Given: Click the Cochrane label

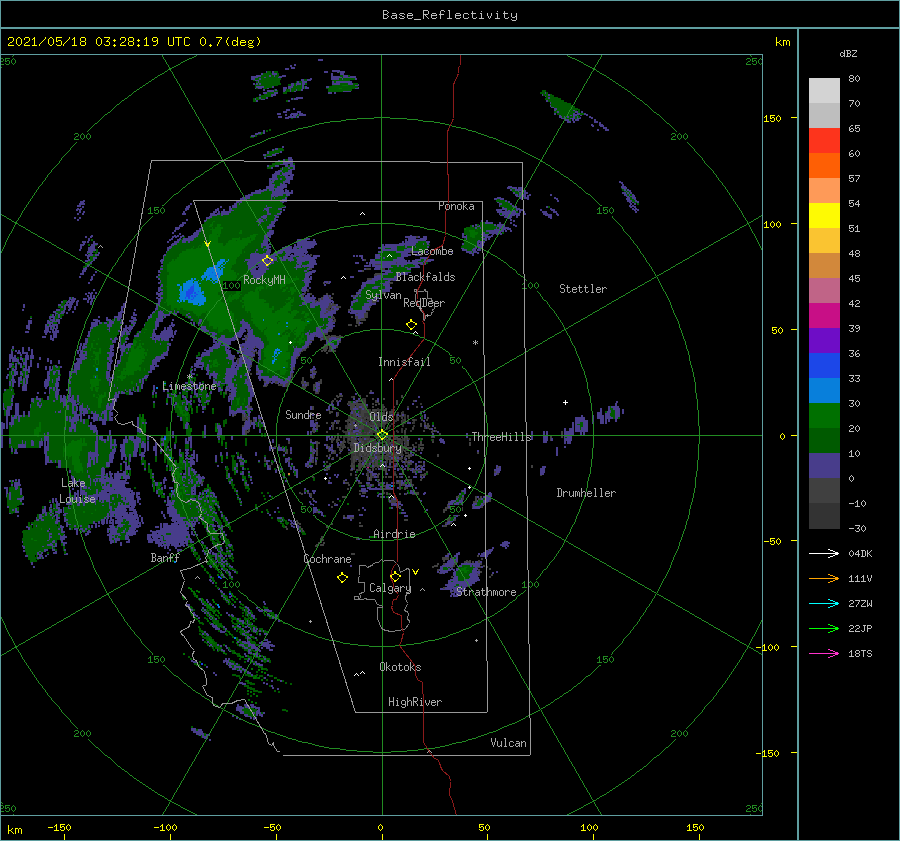Looking at the screenshot, I should coord(327,559).
